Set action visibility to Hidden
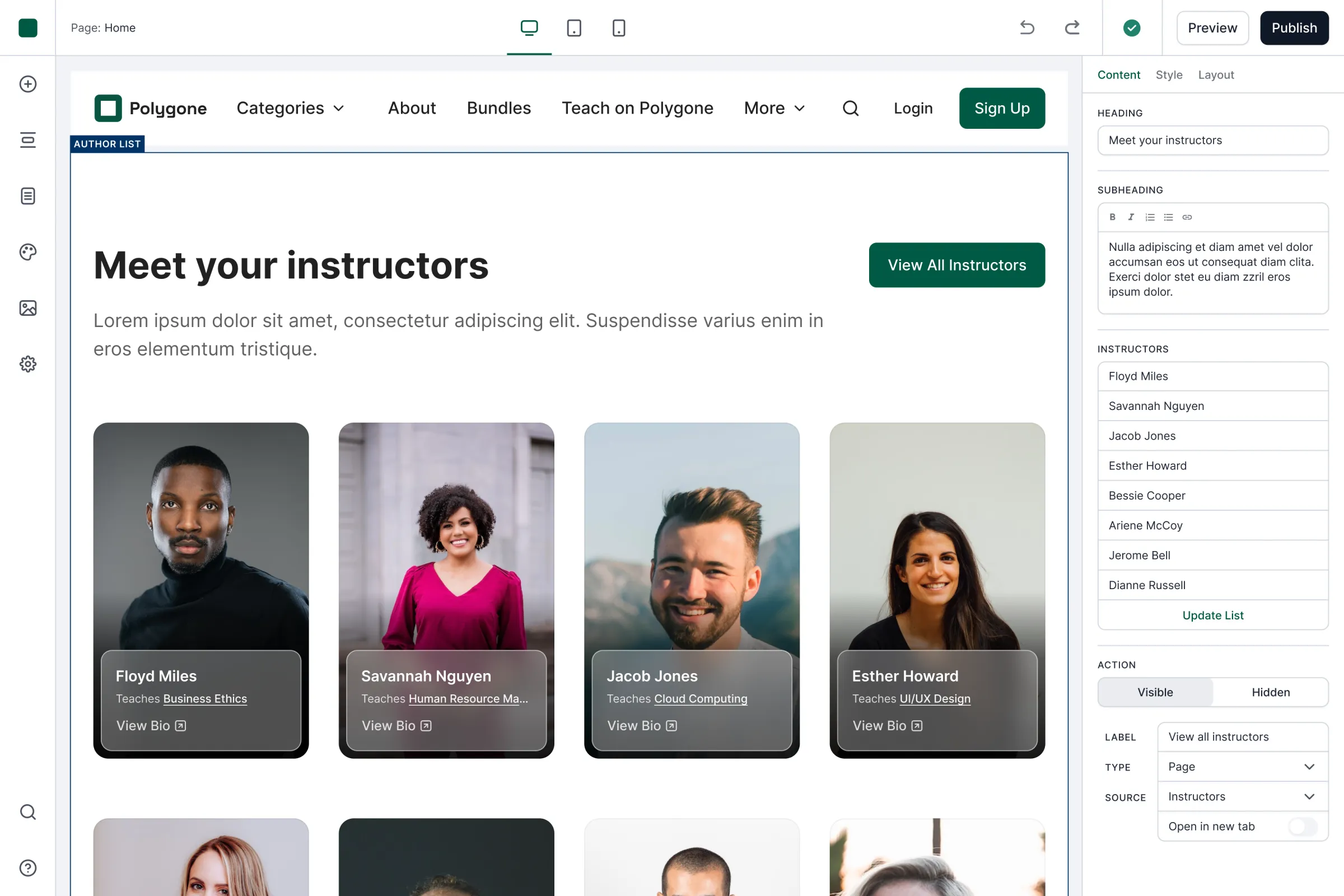 (x=1270, y=692)
